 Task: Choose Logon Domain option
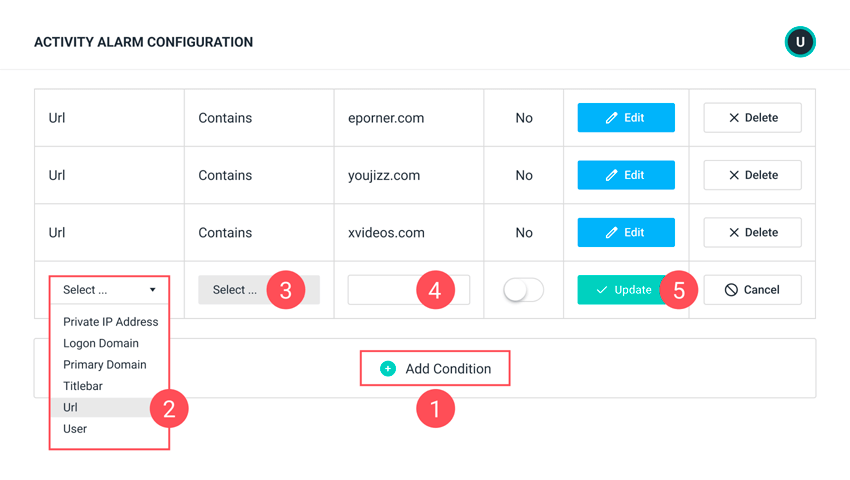101,343
